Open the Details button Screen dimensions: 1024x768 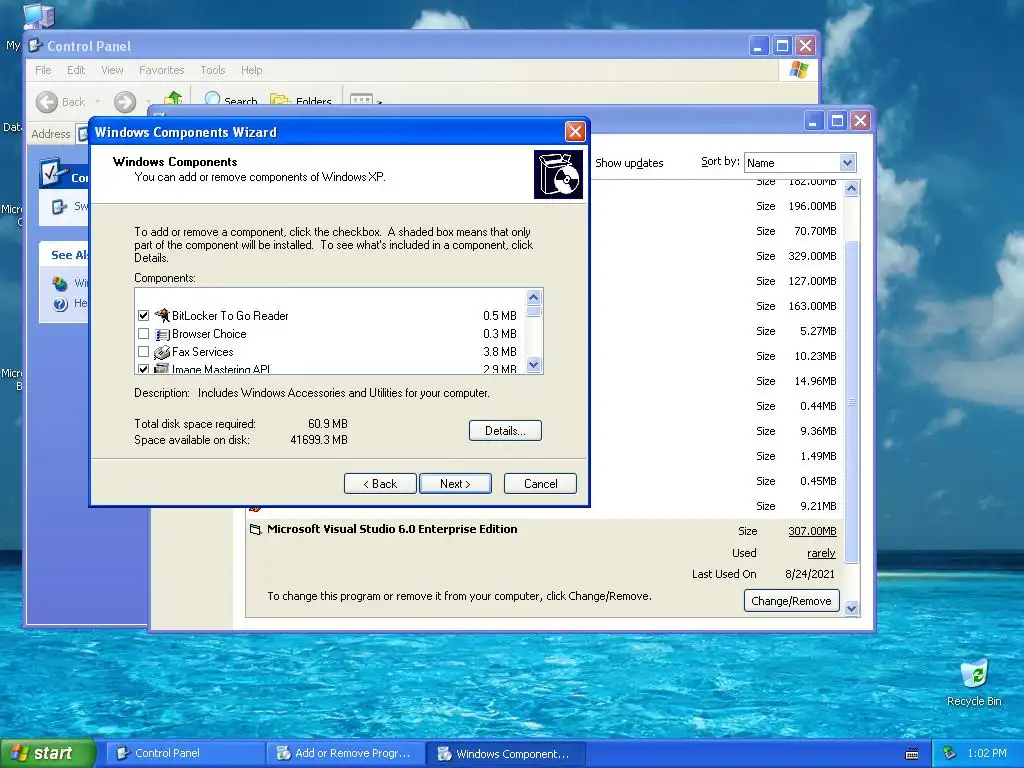tap(505, 430)
